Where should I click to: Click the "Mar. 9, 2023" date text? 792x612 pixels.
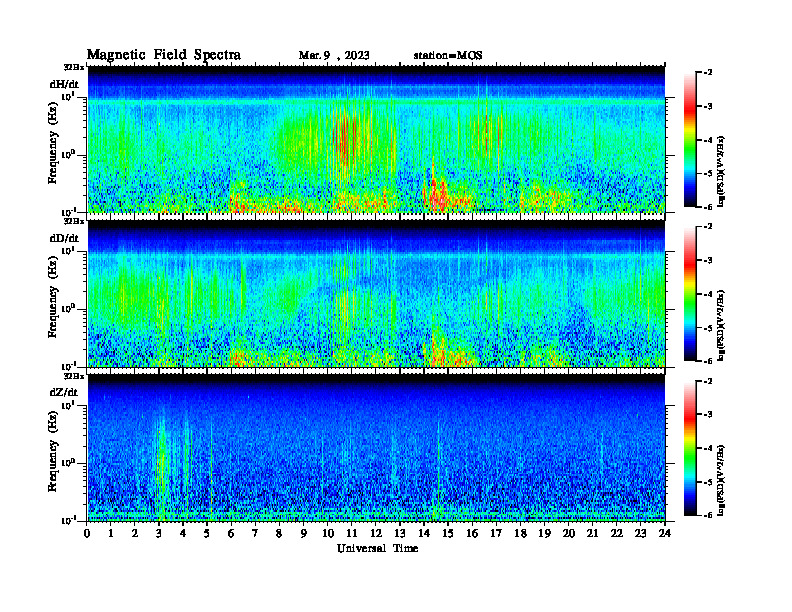tap(334, 56)
